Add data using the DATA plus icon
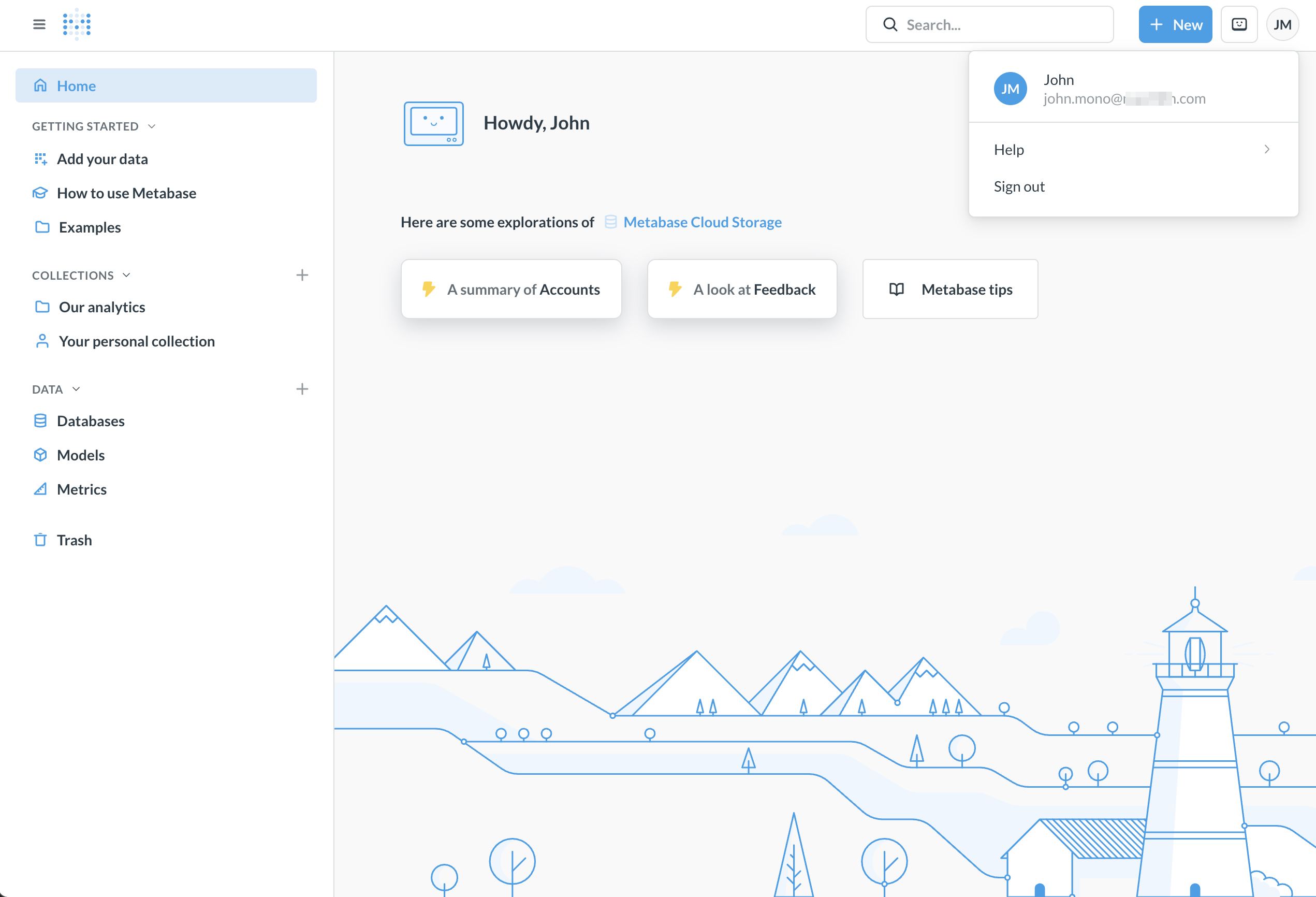The image size is (1316, 897). coord(302,389)
